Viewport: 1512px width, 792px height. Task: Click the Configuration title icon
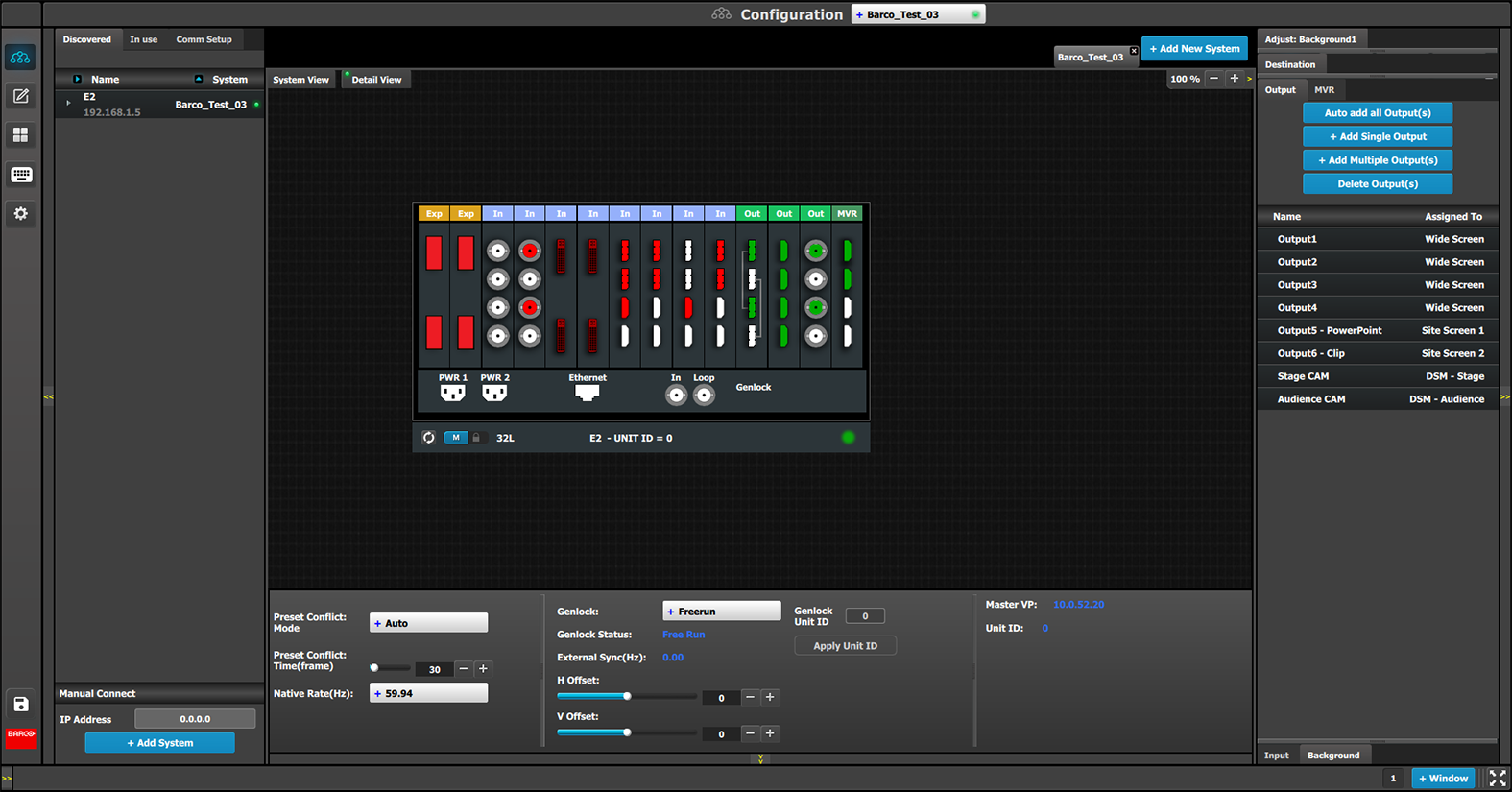coord(721,14)
